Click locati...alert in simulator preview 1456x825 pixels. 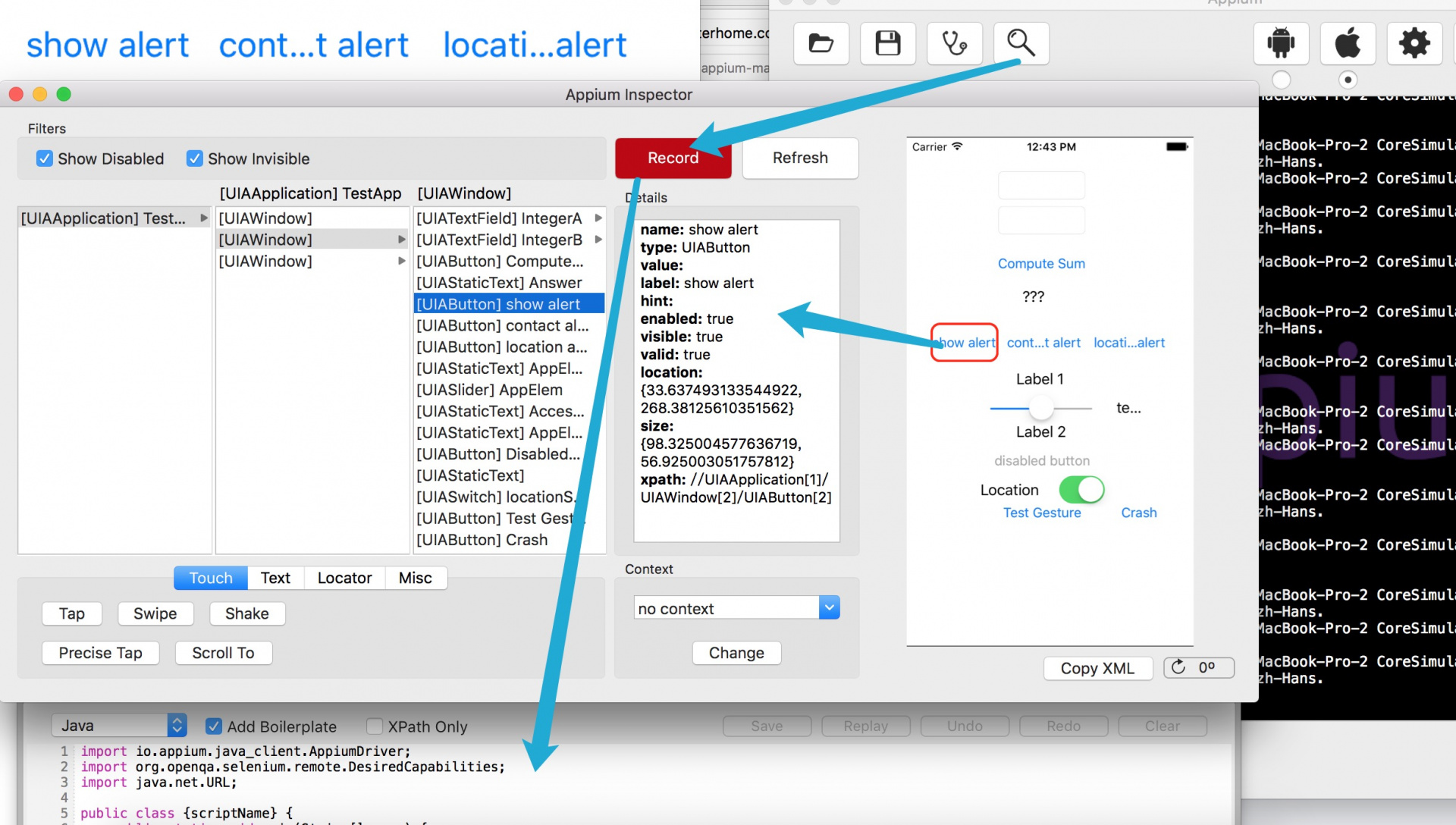click(x=1129, y=343)
